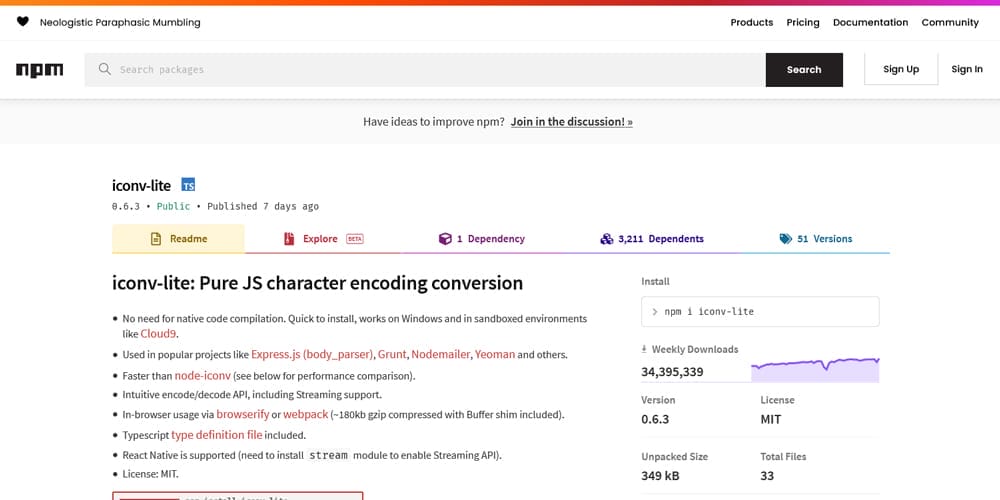Open the Community menu item
The height and width of the screenshot is (500, 1000).
click(950, 22)
